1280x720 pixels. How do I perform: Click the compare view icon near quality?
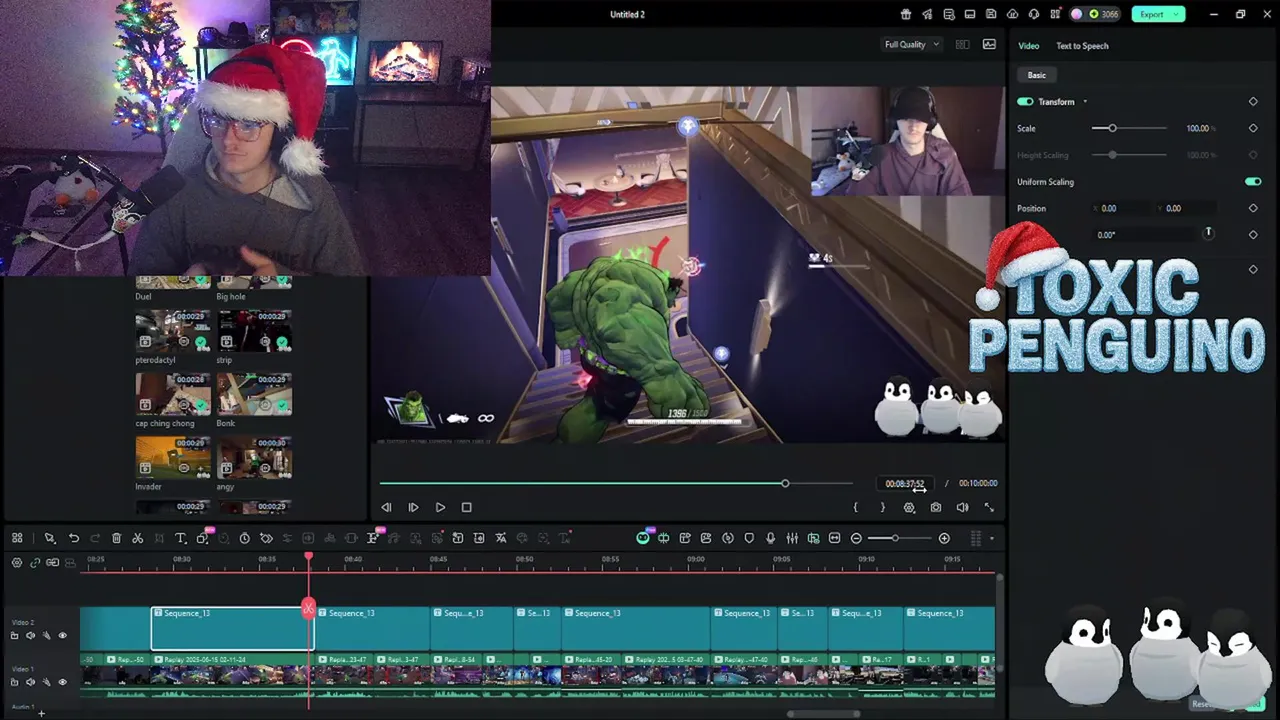962,44
